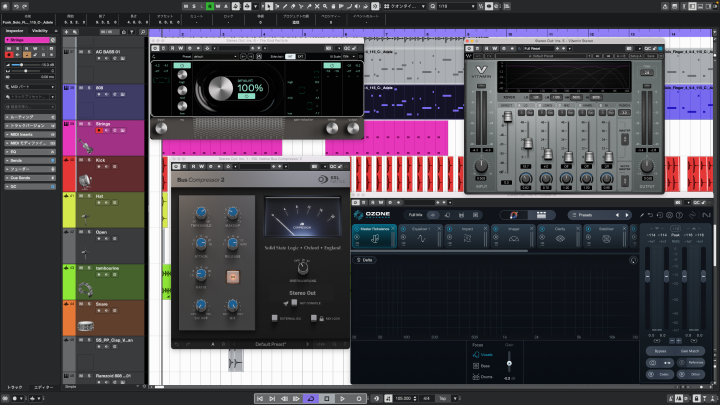Click the large amount knob in The God Particle
This screenshot has width=720, height=405.
tap(220, 89)
